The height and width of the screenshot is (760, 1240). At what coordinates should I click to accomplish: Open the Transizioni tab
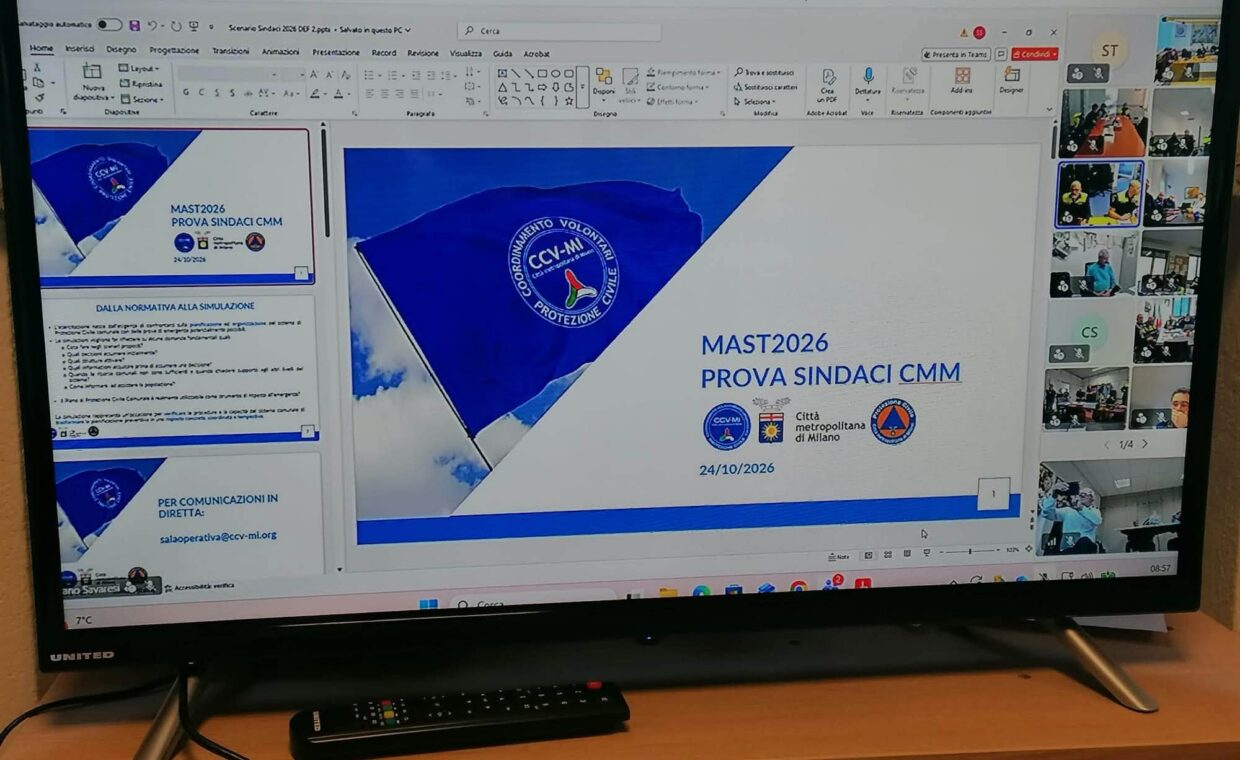coord(231,50)
